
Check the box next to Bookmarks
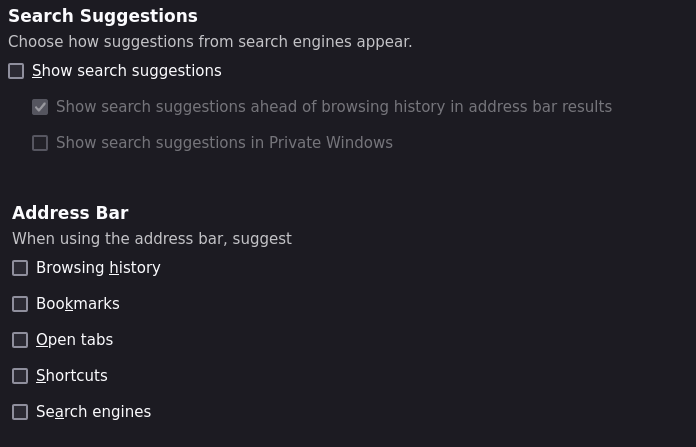point(20,304)
